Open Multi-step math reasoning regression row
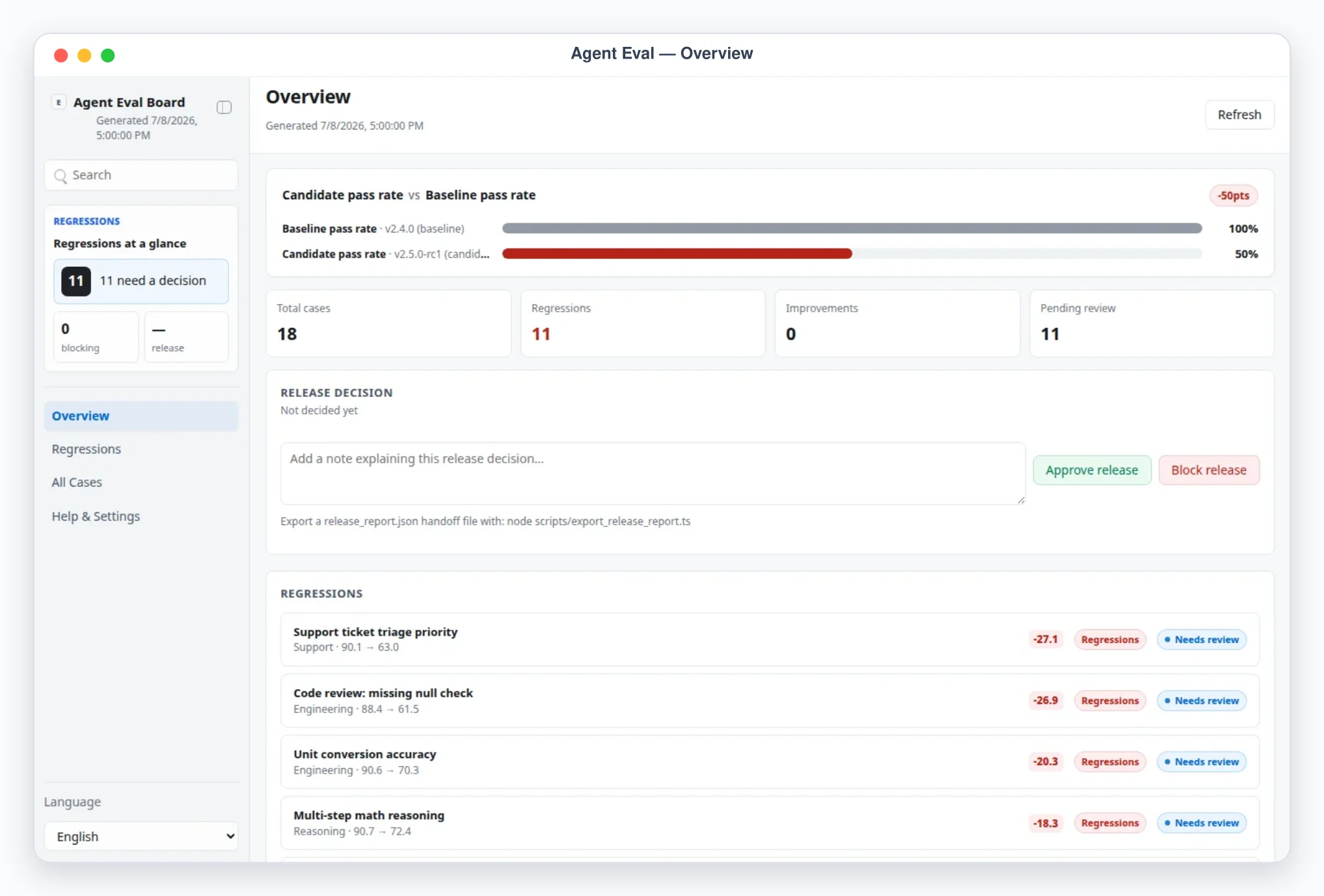Screen dimensions: 1324x896 coord(770,823)
